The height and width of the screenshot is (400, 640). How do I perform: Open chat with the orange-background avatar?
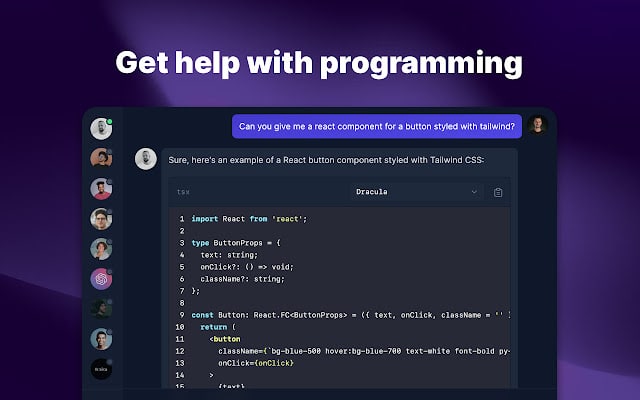click(101, 158)
